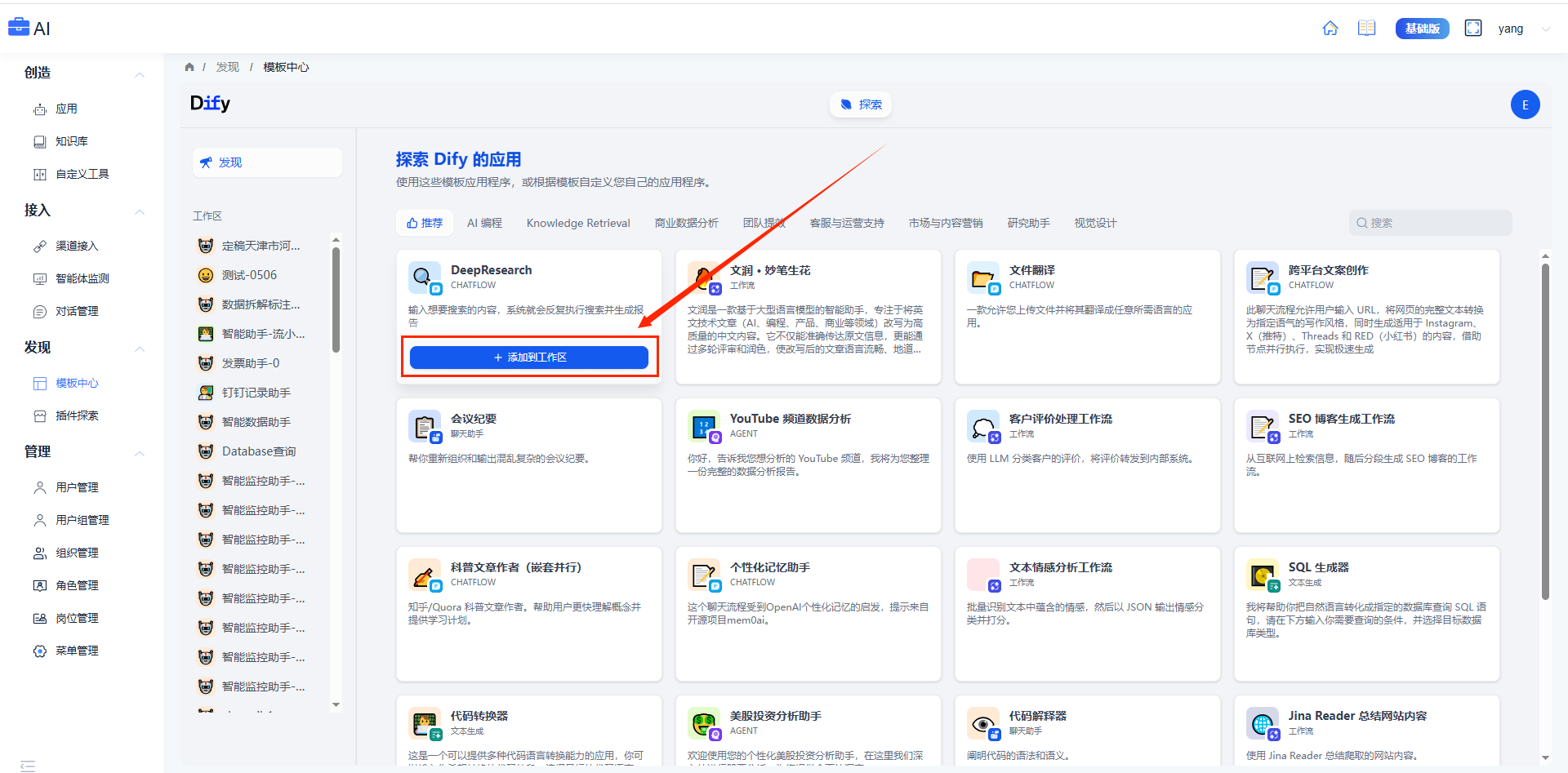1568x773 pixels.
Task: Select the Knowledge Retrieval tab
Action: pos(578,223)
